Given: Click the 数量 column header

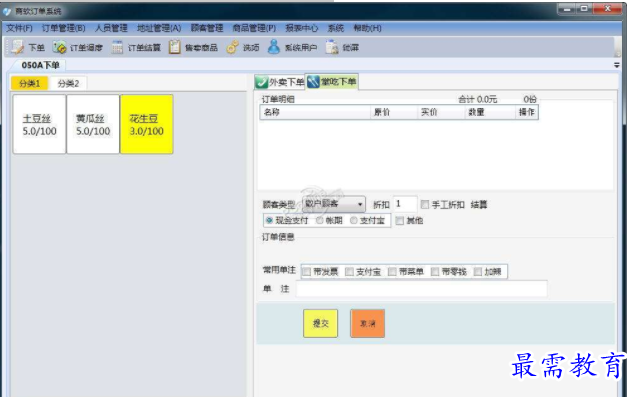Looking at the screenshot, I should pos(490,112).
